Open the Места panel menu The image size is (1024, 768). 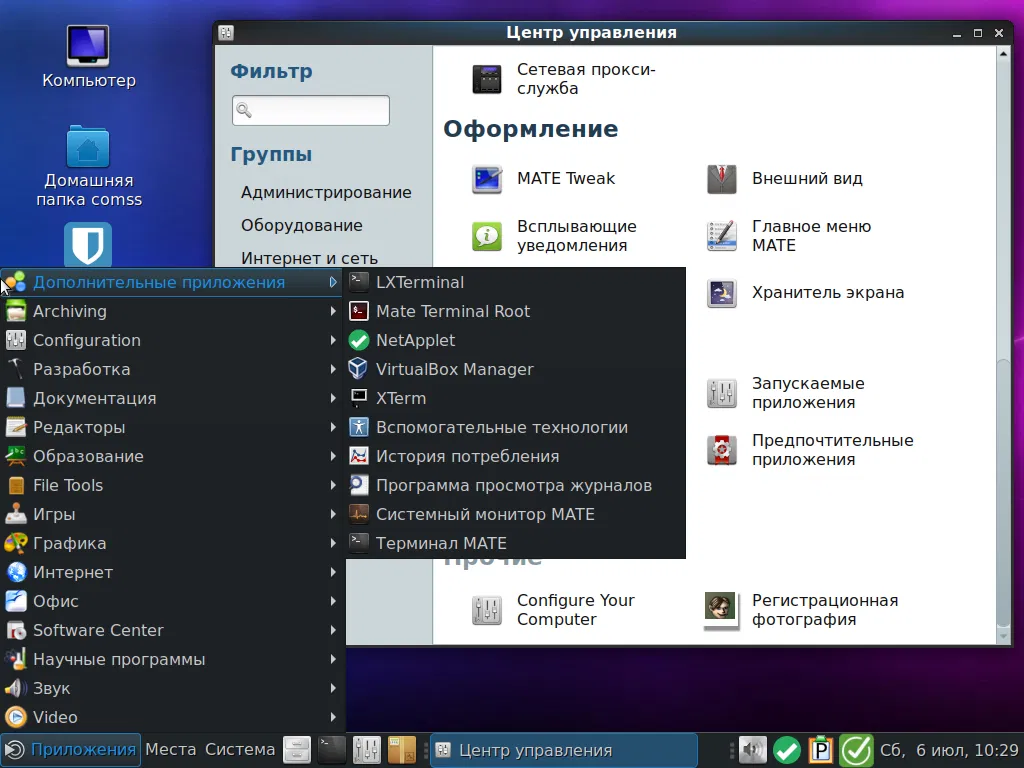click(x=170, y=750)
